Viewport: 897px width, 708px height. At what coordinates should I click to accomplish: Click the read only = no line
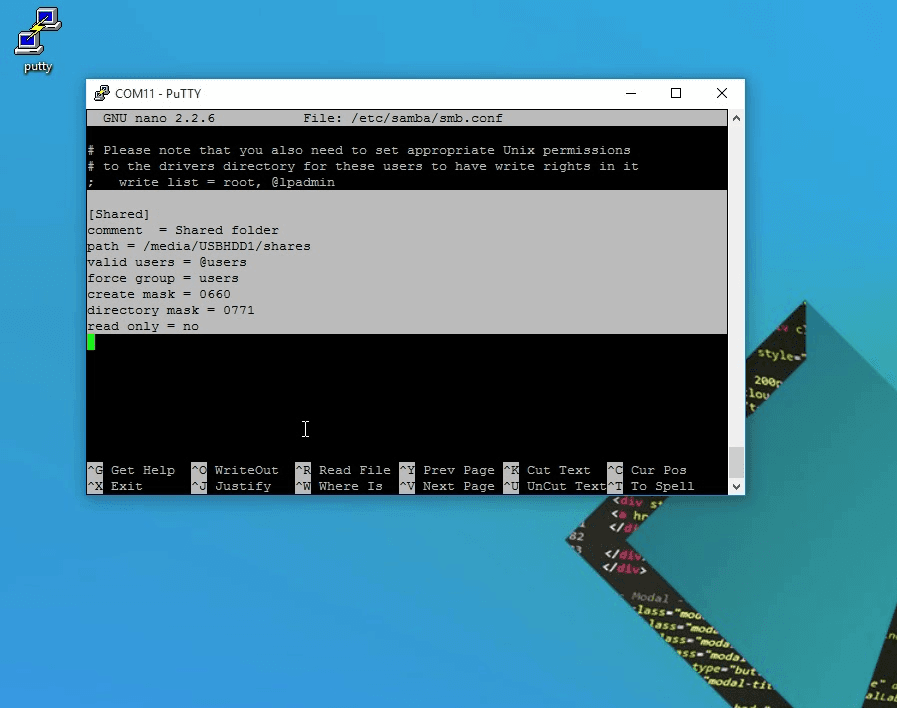[x=143, y=326]
